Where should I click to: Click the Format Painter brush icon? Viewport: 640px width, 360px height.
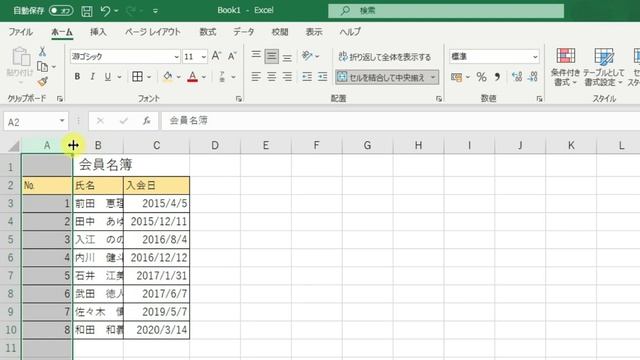[x=42, y=82]
